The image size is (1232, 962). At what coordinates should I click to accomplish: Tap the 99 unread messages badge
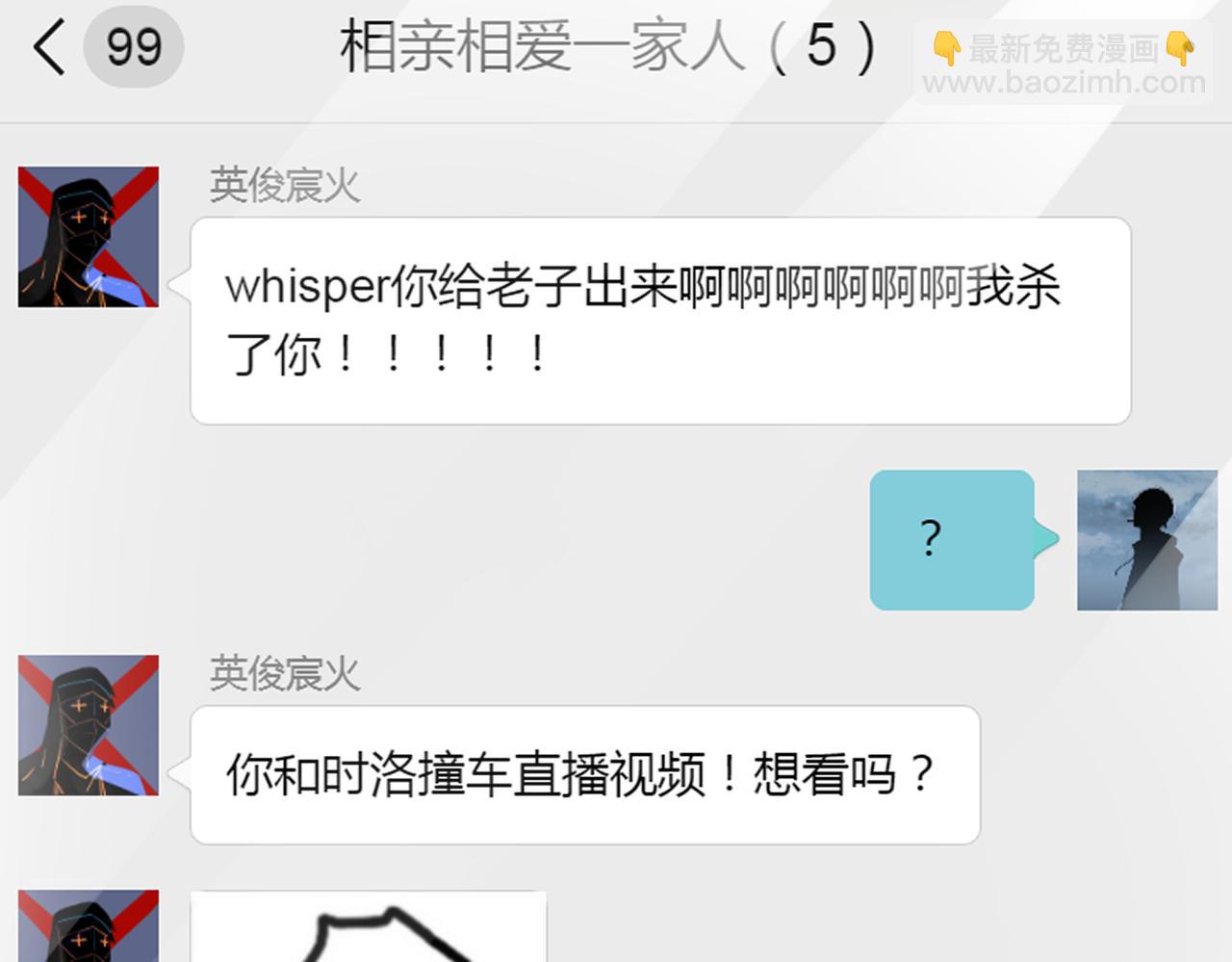point(134,47)
